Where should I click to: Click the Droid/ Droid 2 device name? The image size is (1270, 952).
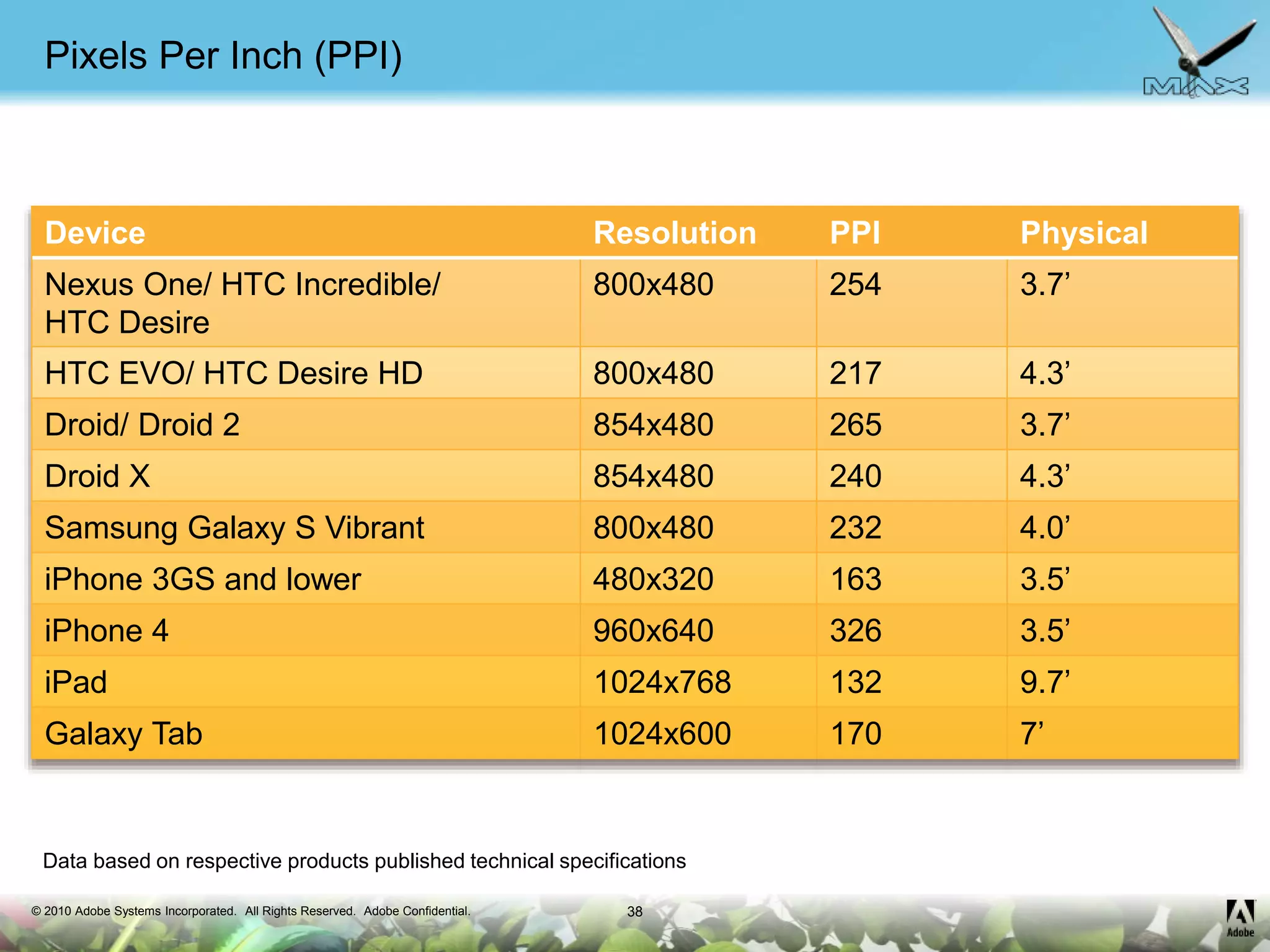(142, 425)
